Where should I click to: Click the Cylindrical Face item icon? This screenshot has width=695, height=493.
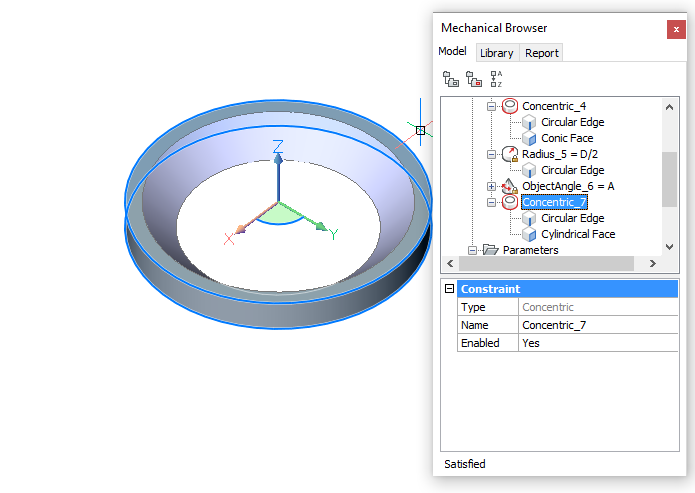[529, 234]
